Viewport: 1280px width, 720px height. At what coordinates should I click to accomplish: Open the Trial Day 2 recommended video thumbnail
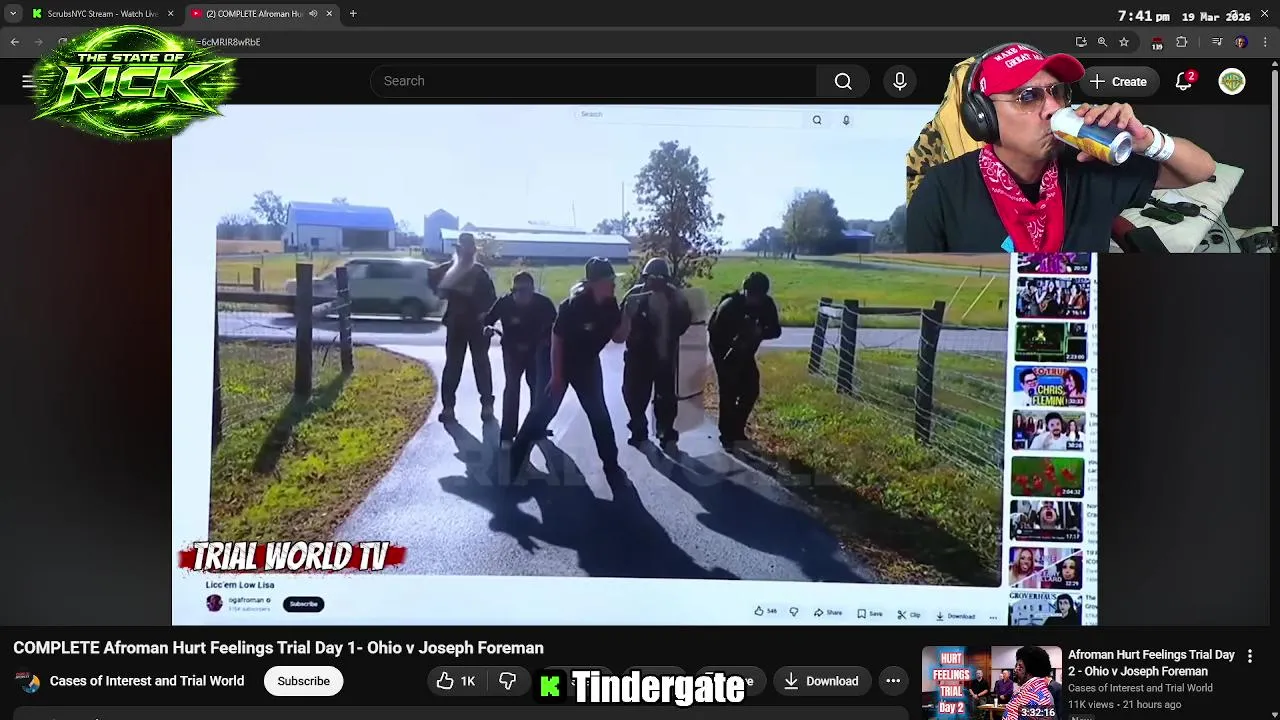pos(990,683)
